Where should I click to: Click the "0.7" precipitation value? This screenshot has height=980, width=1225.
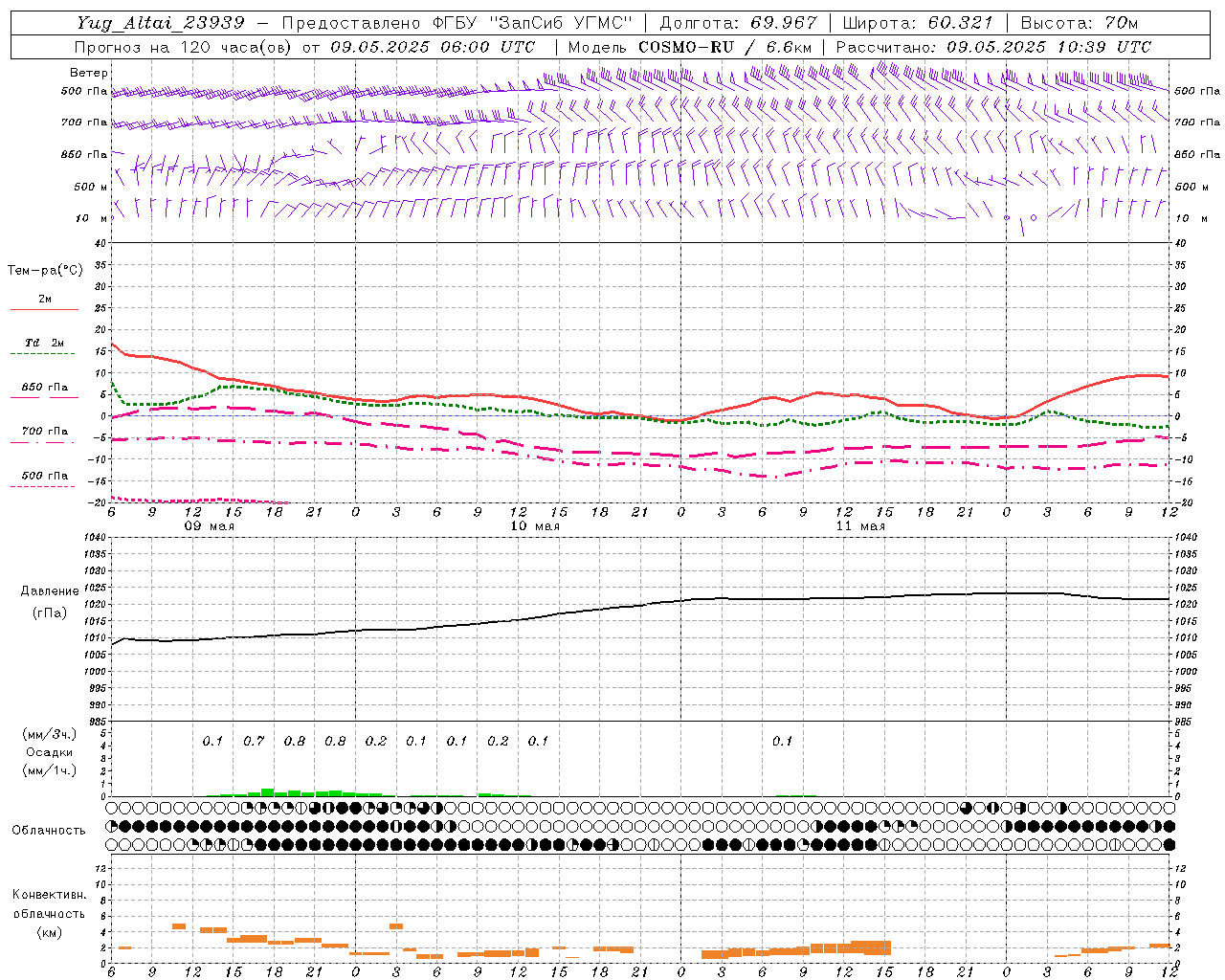click(254, 742)
